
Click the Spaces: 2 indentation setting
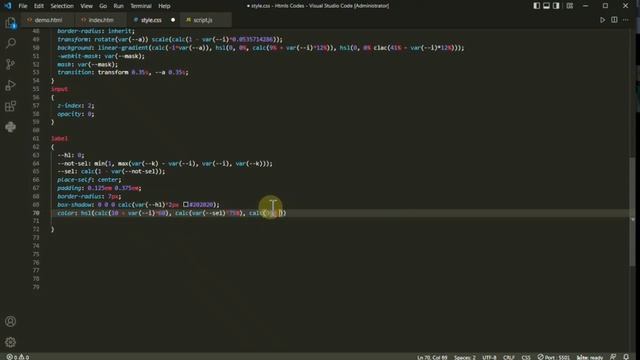click(465, 357)
